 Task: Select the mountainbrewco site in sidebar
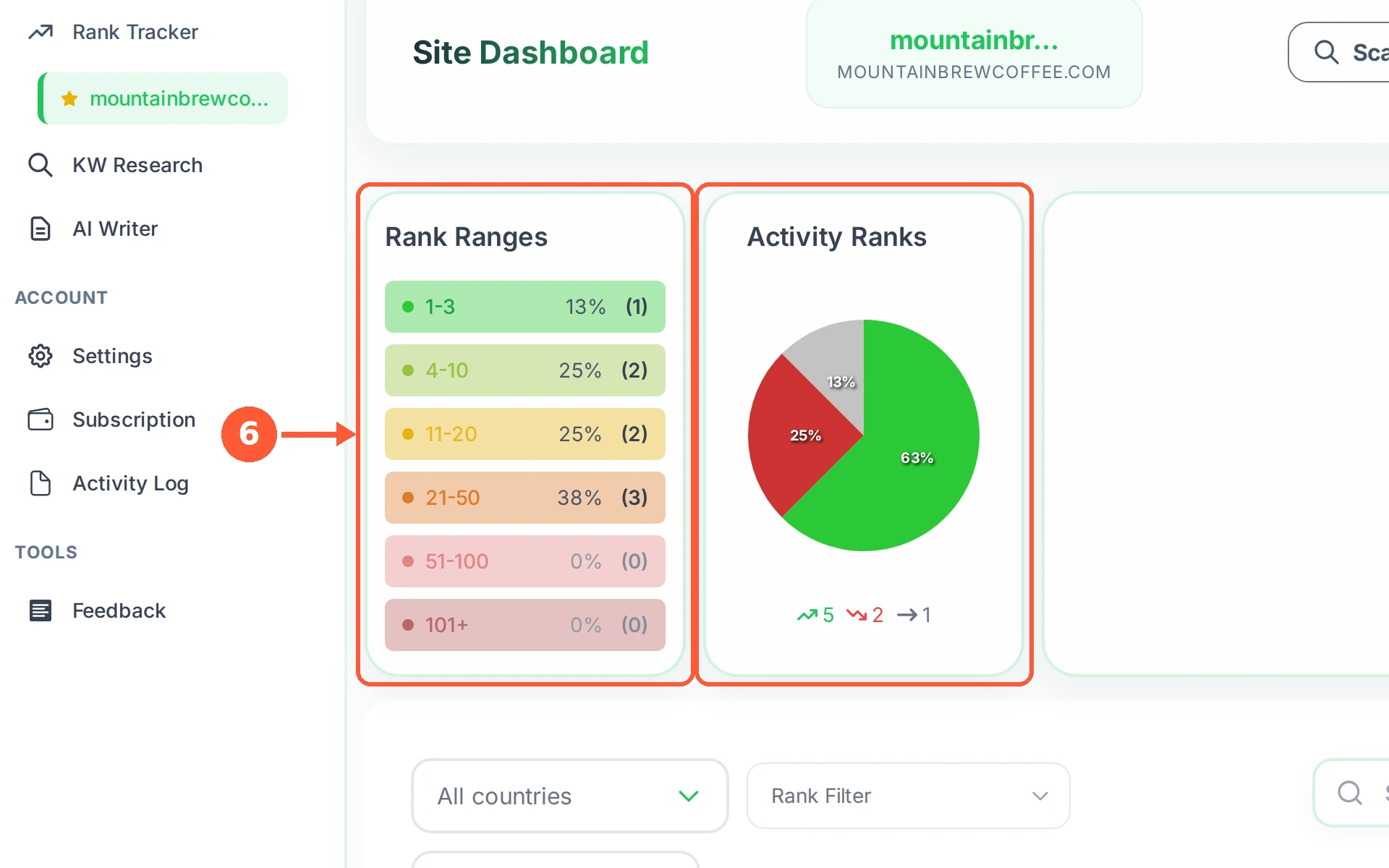click(163, 98)
